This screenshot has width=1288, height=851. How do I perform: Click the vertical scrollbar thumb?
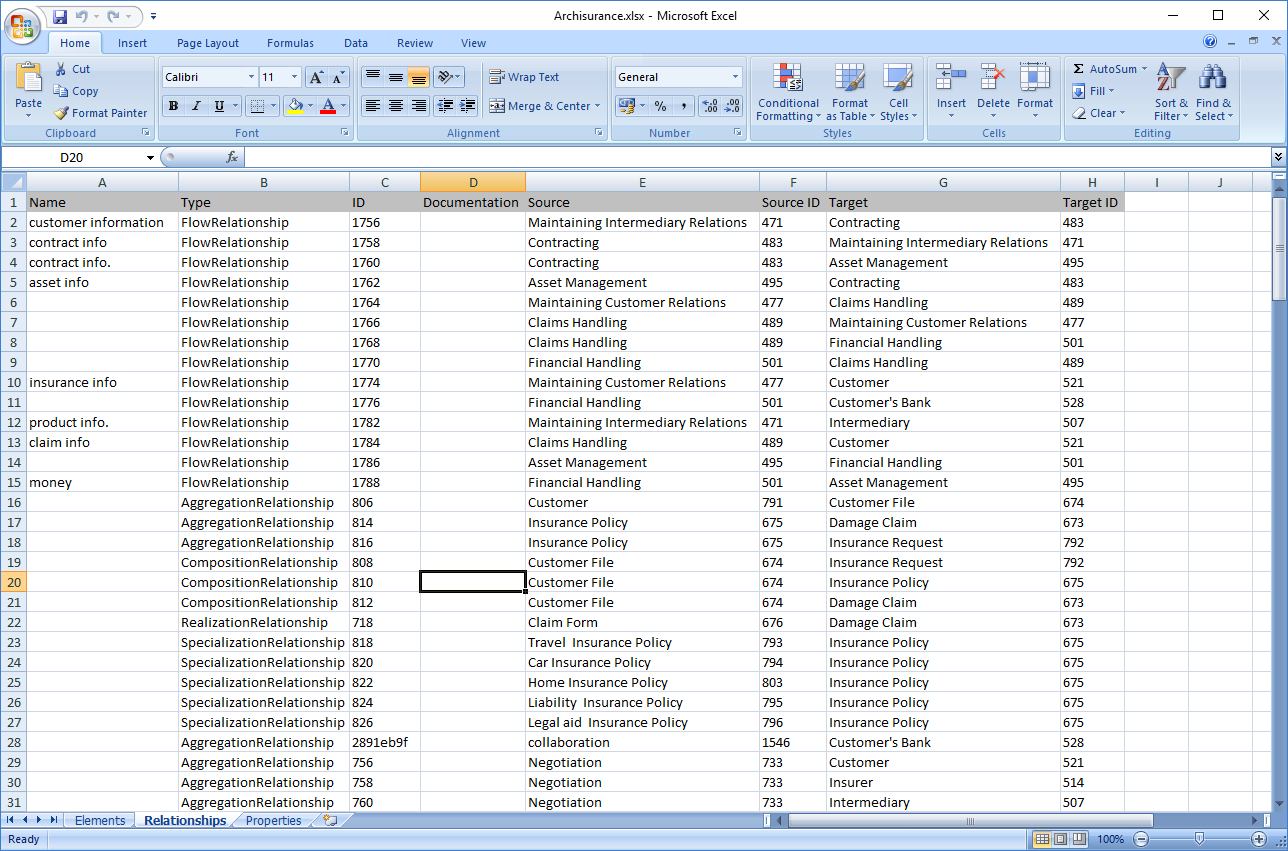coord(1279,249)
